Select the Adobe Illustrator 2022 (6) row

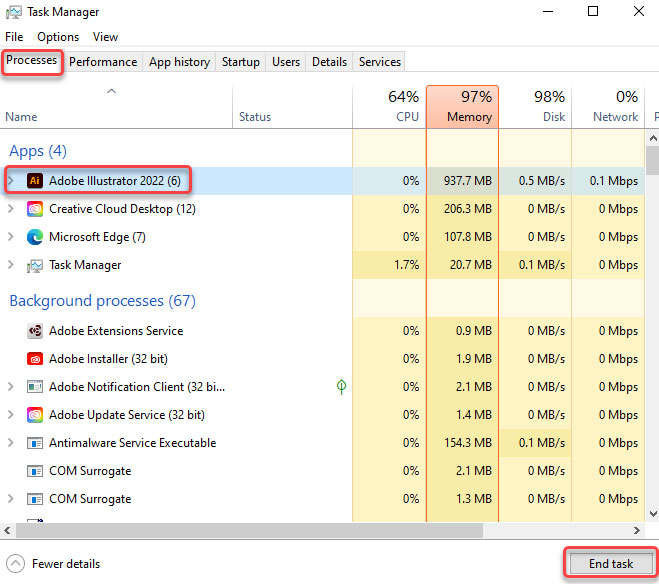pos(323,181)
